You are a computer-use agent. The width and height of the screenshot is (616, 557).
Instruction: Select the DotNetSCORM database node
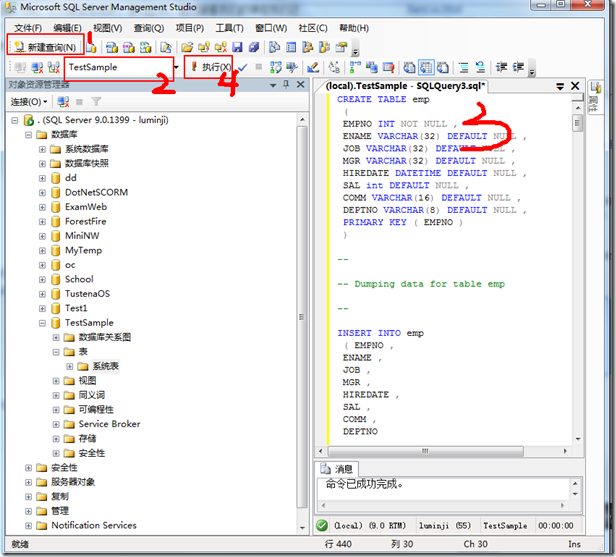click(96, 192)
